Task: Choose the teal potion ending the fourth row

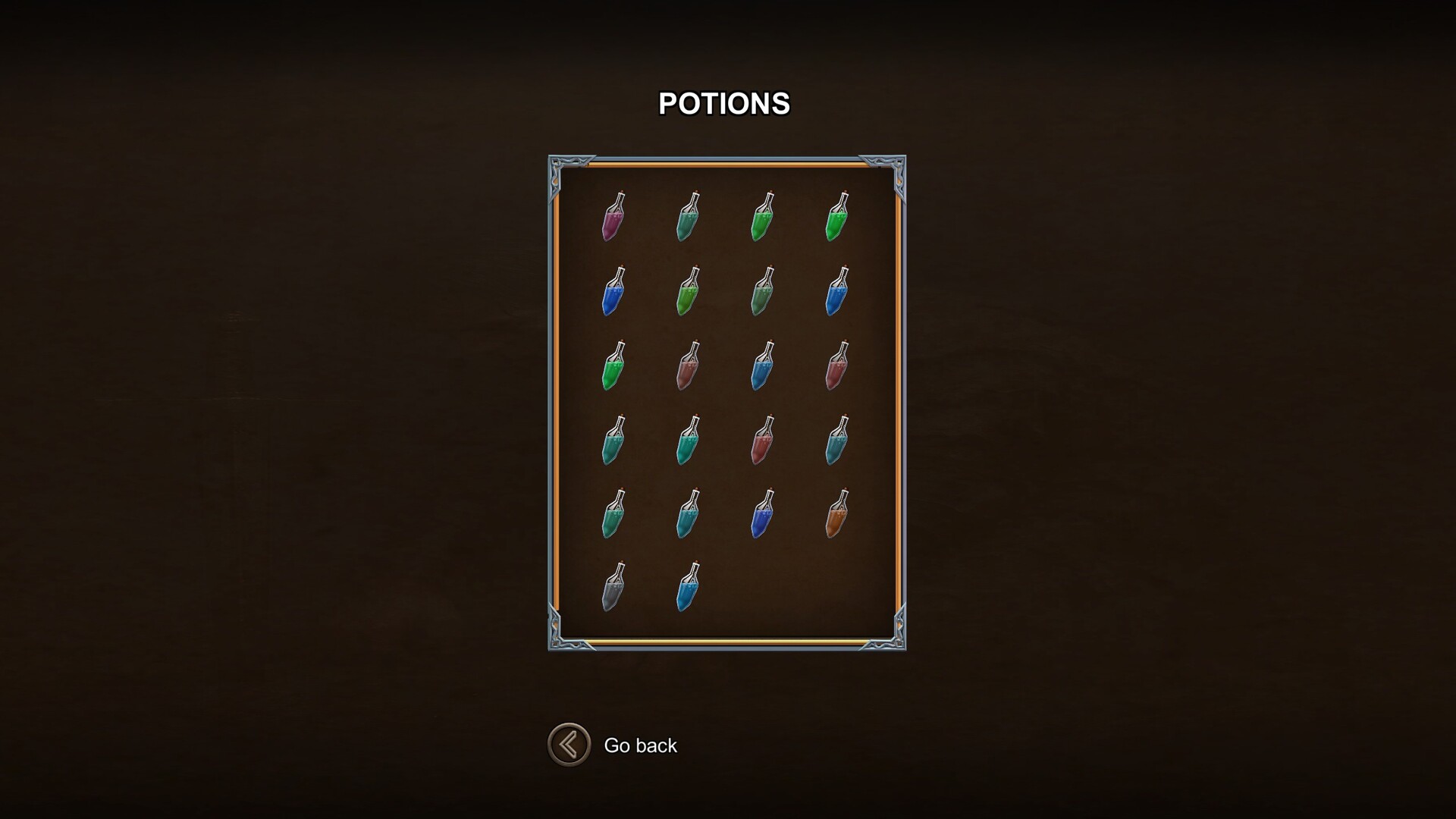Action: [x=837, y=440]
